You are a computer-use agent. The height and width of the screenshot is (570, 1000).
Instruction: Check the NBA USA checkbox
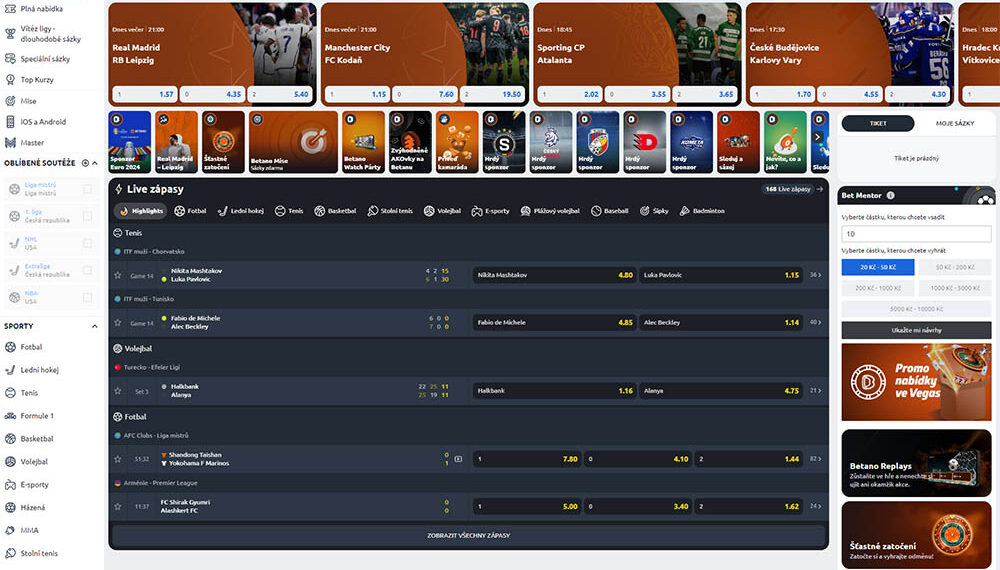[x=87, y=297]
